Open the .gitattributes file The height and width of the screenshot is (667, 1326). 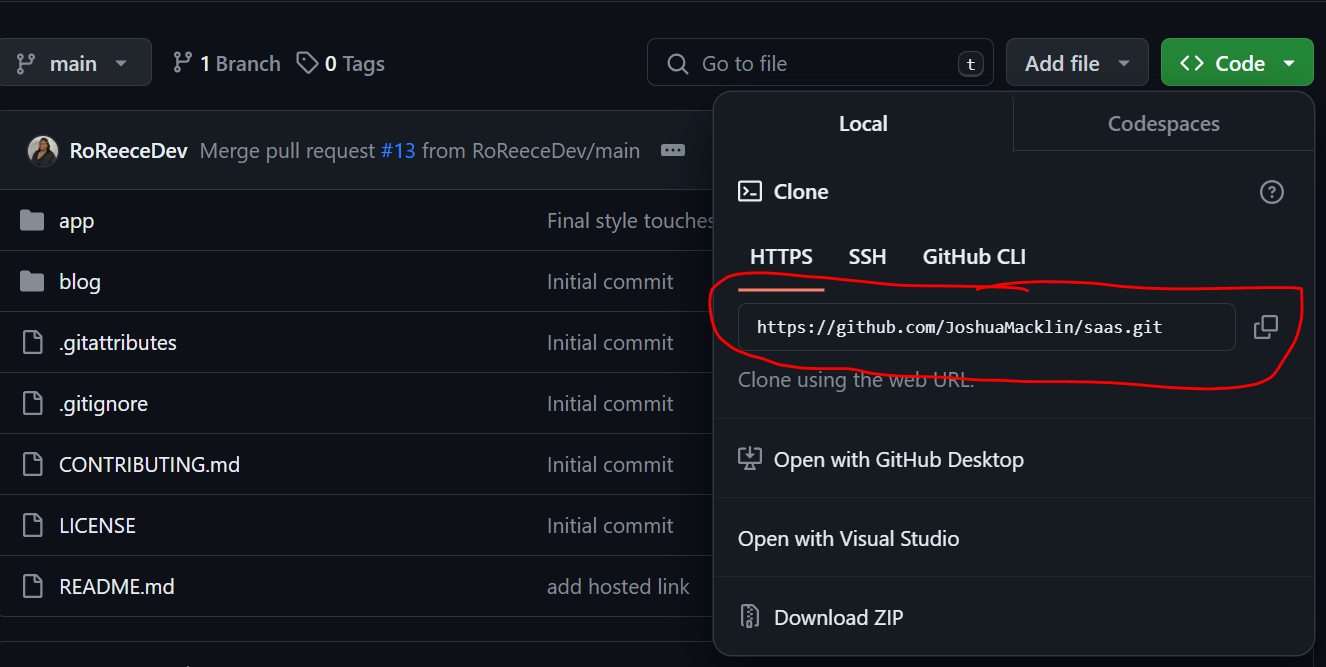[118, 343]
